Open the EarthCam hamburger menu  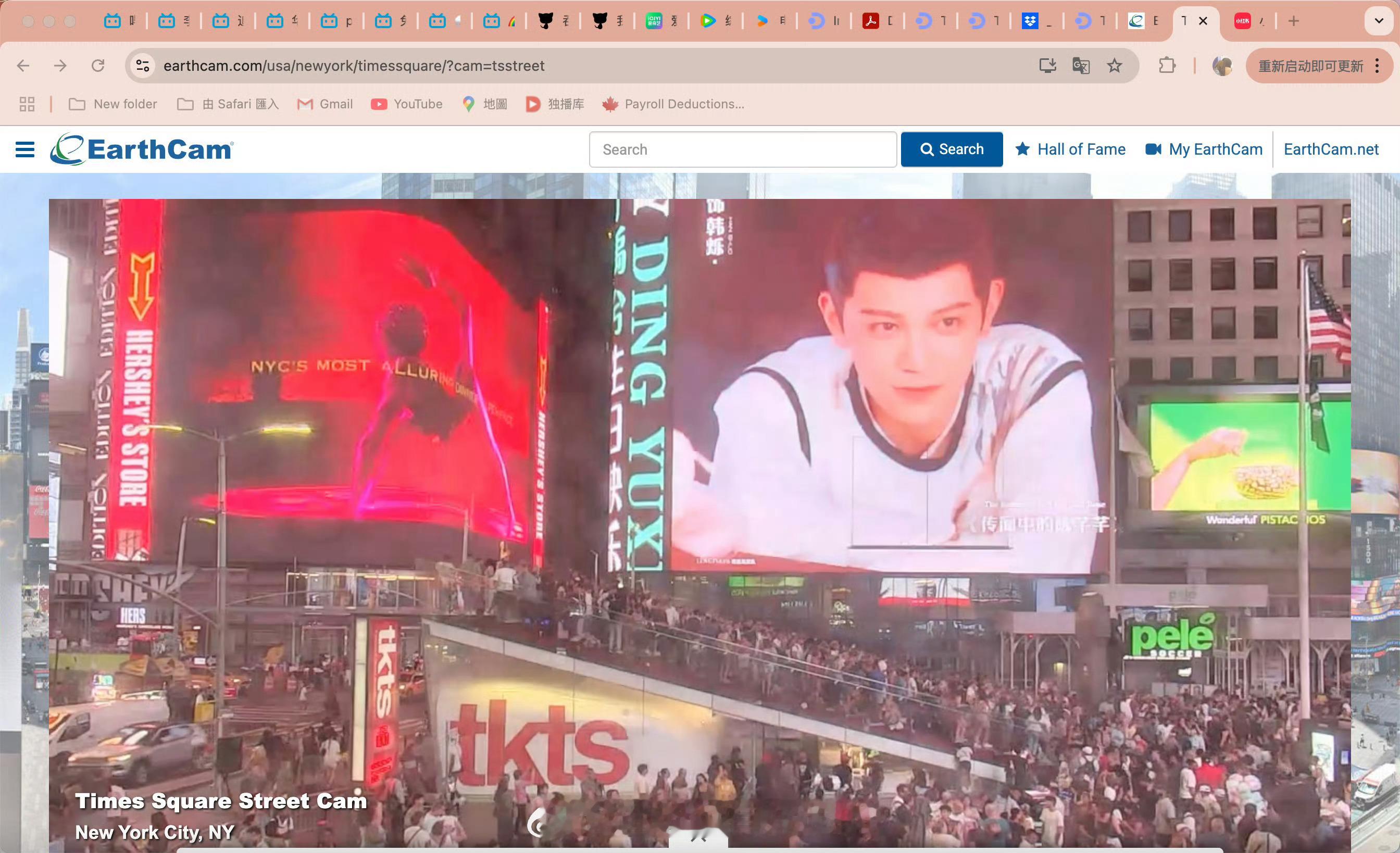click(25, 149)
